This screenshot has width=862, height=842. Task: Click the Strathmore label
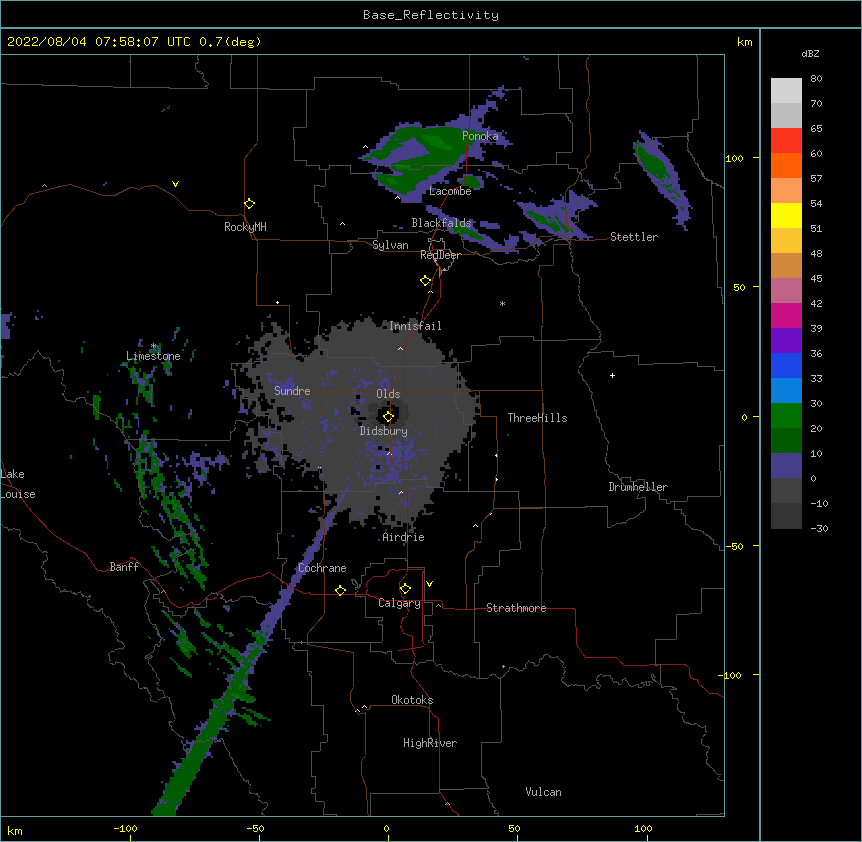[x=516, y=608]
